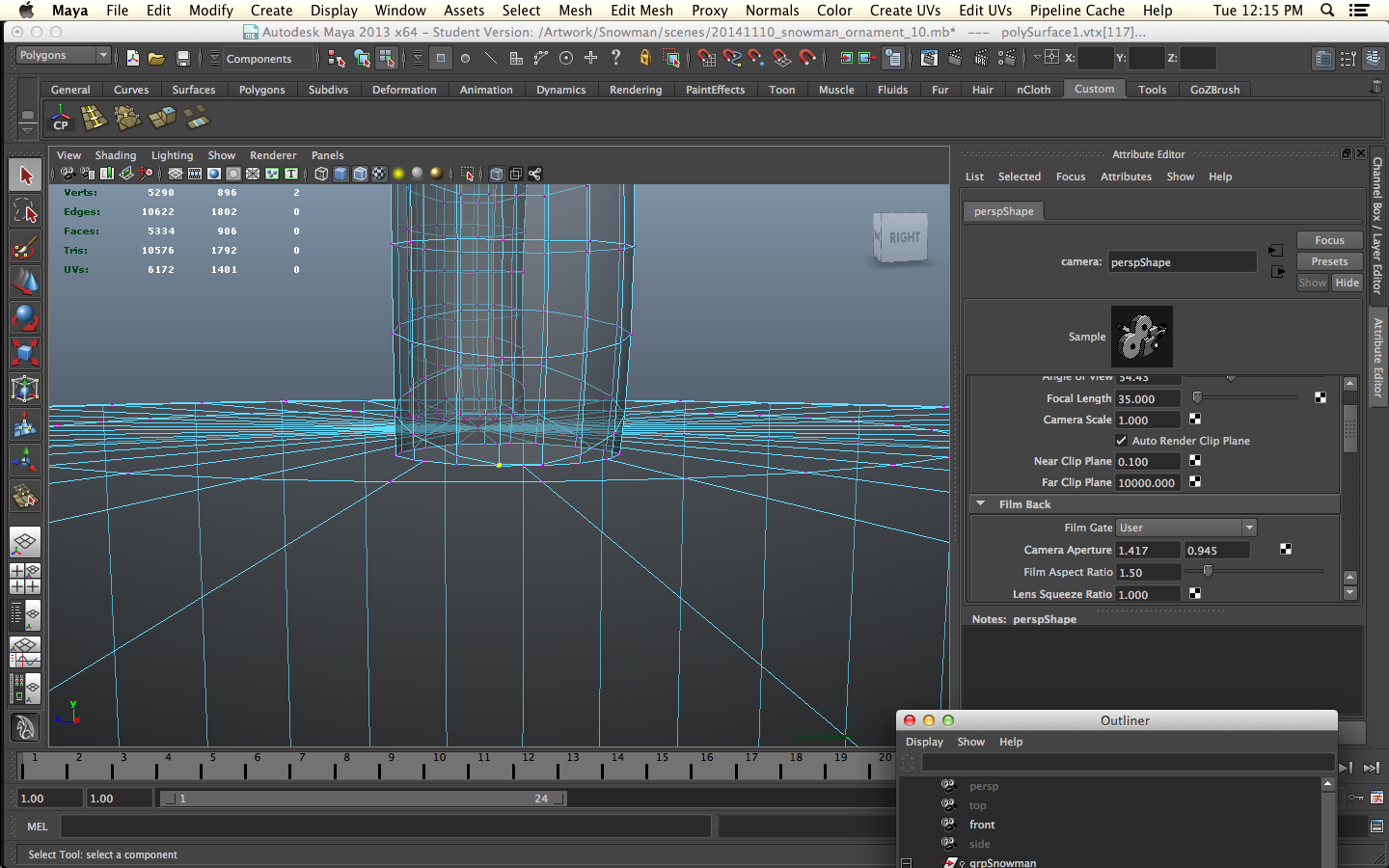The image size is (1389, 868).
Task: Switch to single perspective view layout
Action: tap(25, 542)
